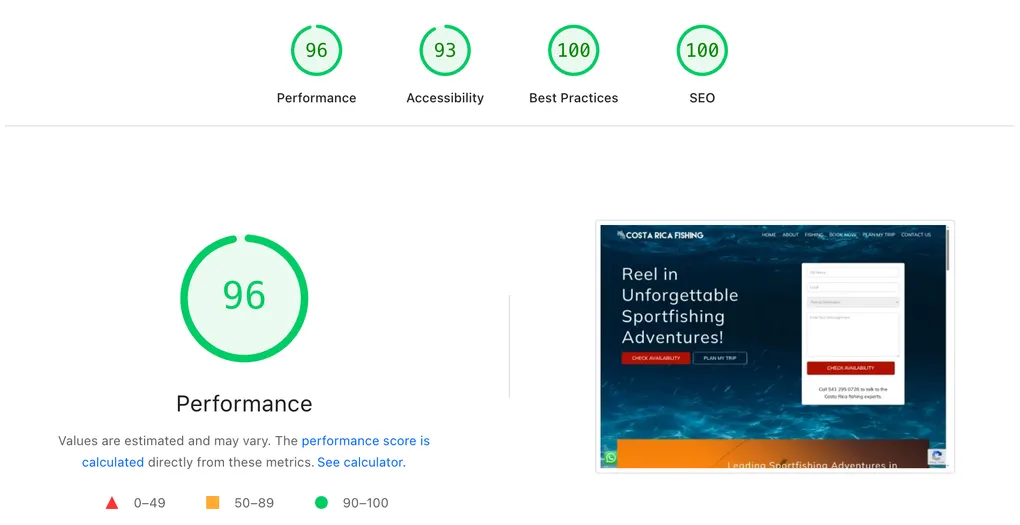
Task: Click the green circle 90–100 legend icon
Action: [321, 502]
